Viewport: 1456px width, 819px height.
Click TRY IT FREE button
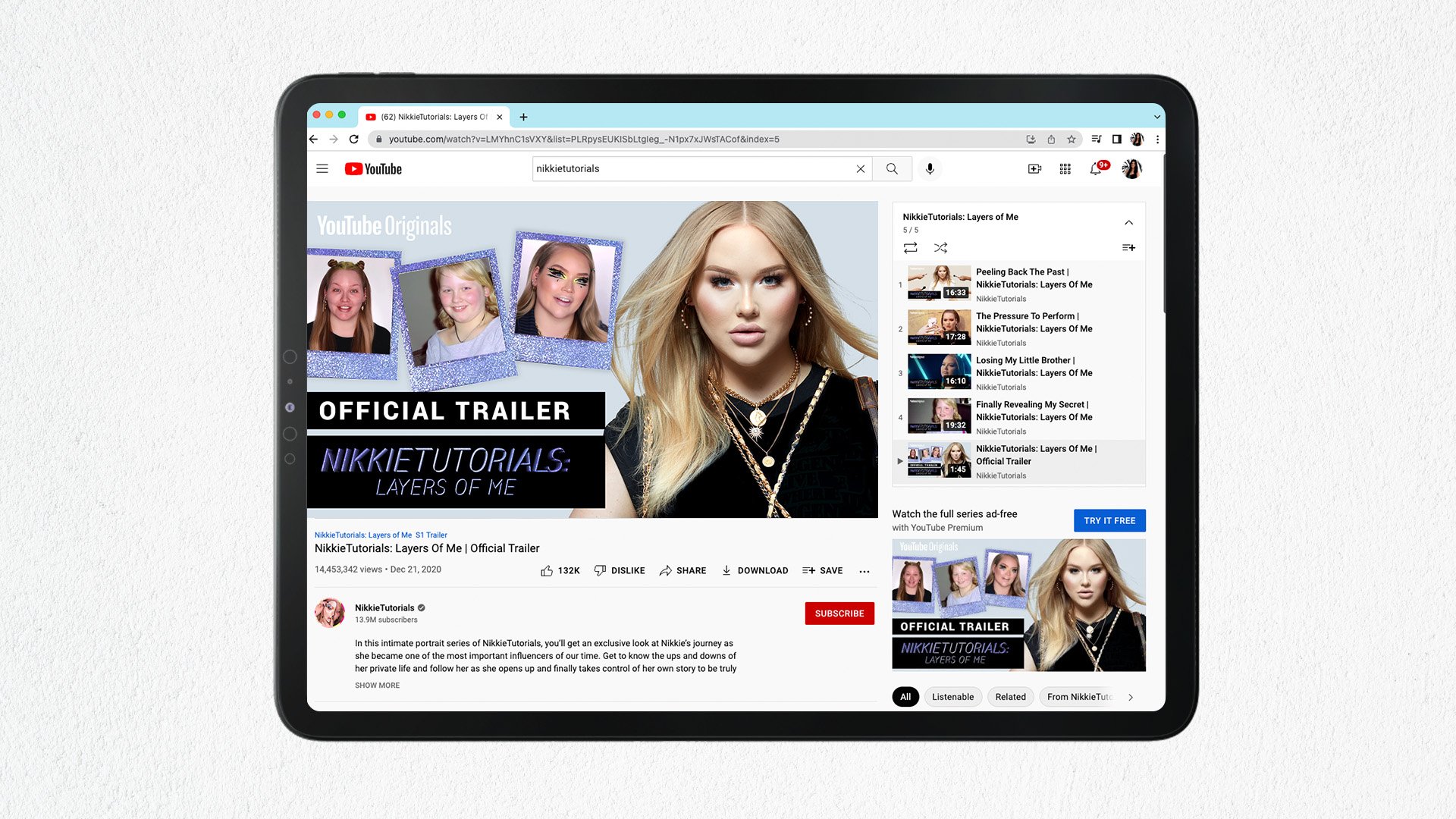tap(1109, 520)
